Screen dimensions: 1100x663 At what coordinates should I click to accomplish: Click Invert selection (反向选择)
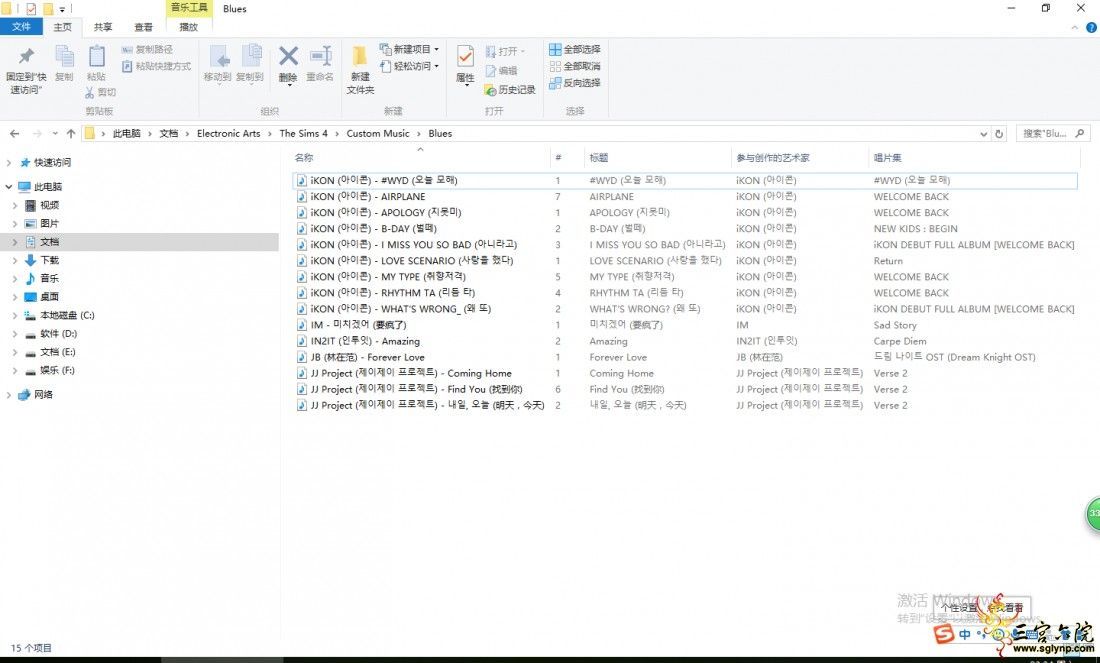click(575, 83)
